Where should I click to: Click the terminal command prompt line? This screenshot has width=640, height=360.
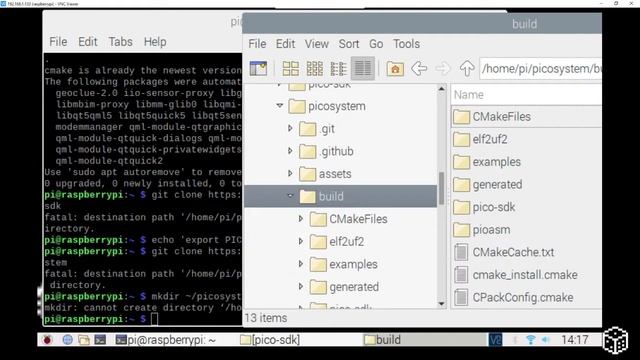click(x=142, y=319)
